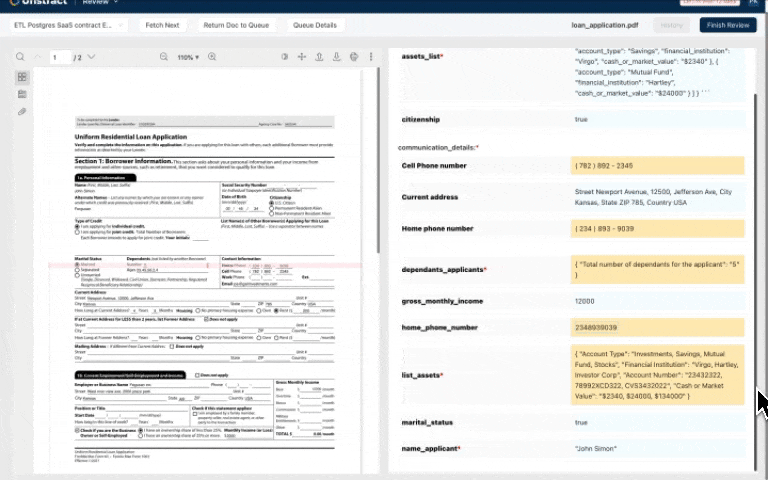Viewport: 768px width, 480px height.
Task: Check the 'Does not apply' mailing address box
Action: 173,345
